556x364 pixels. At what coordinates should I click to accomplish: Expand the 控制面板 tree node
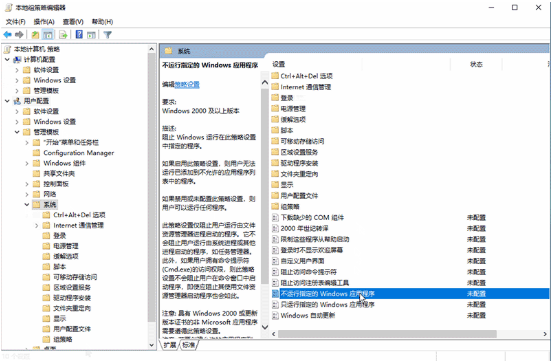[27, 184]
